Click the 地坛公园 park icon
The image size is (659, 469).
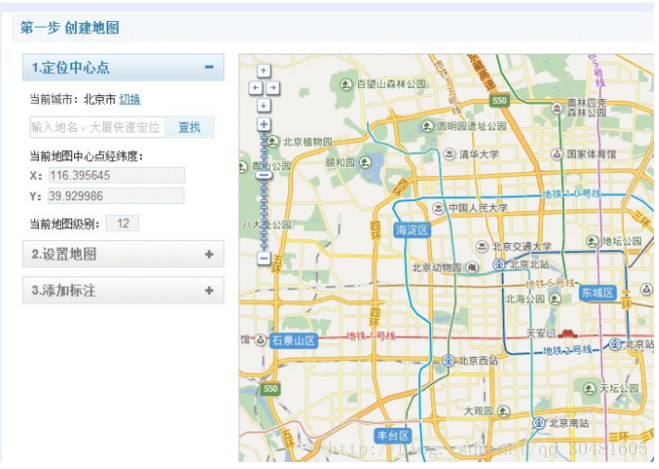point(592,241)
